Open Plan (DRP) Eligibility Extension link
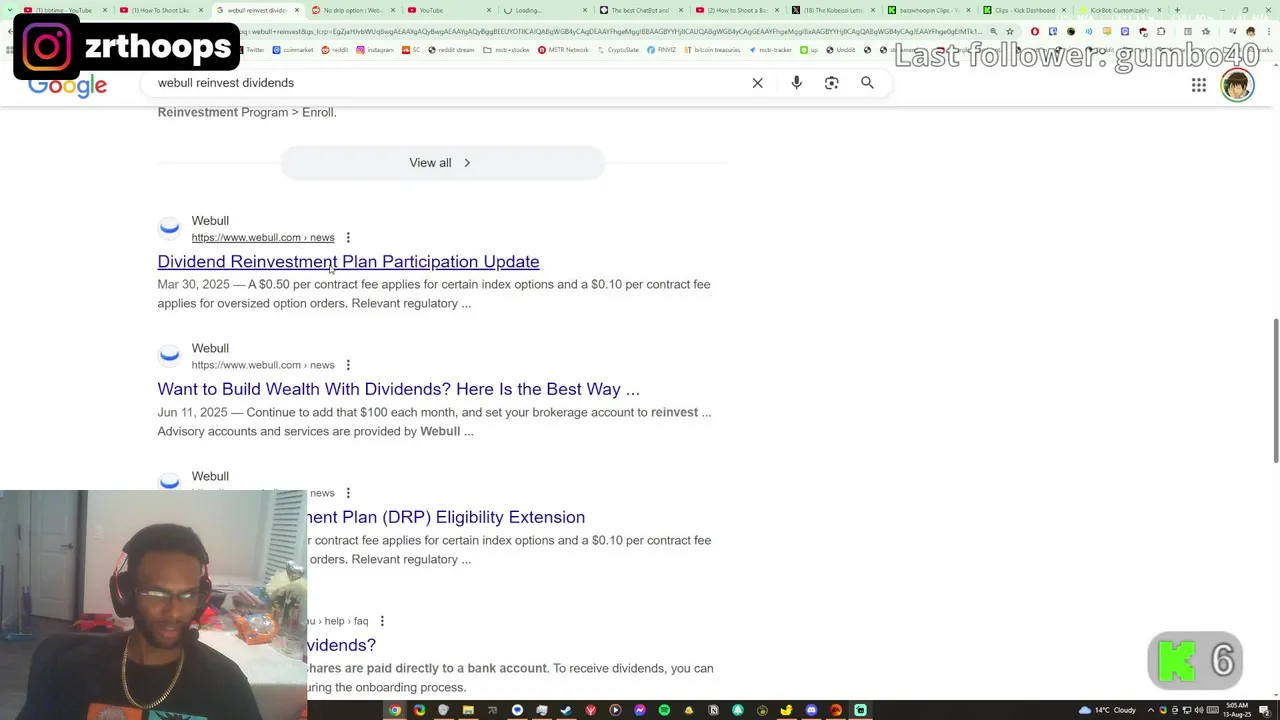Screen dimensions: 1280x720 click(446, 518)
